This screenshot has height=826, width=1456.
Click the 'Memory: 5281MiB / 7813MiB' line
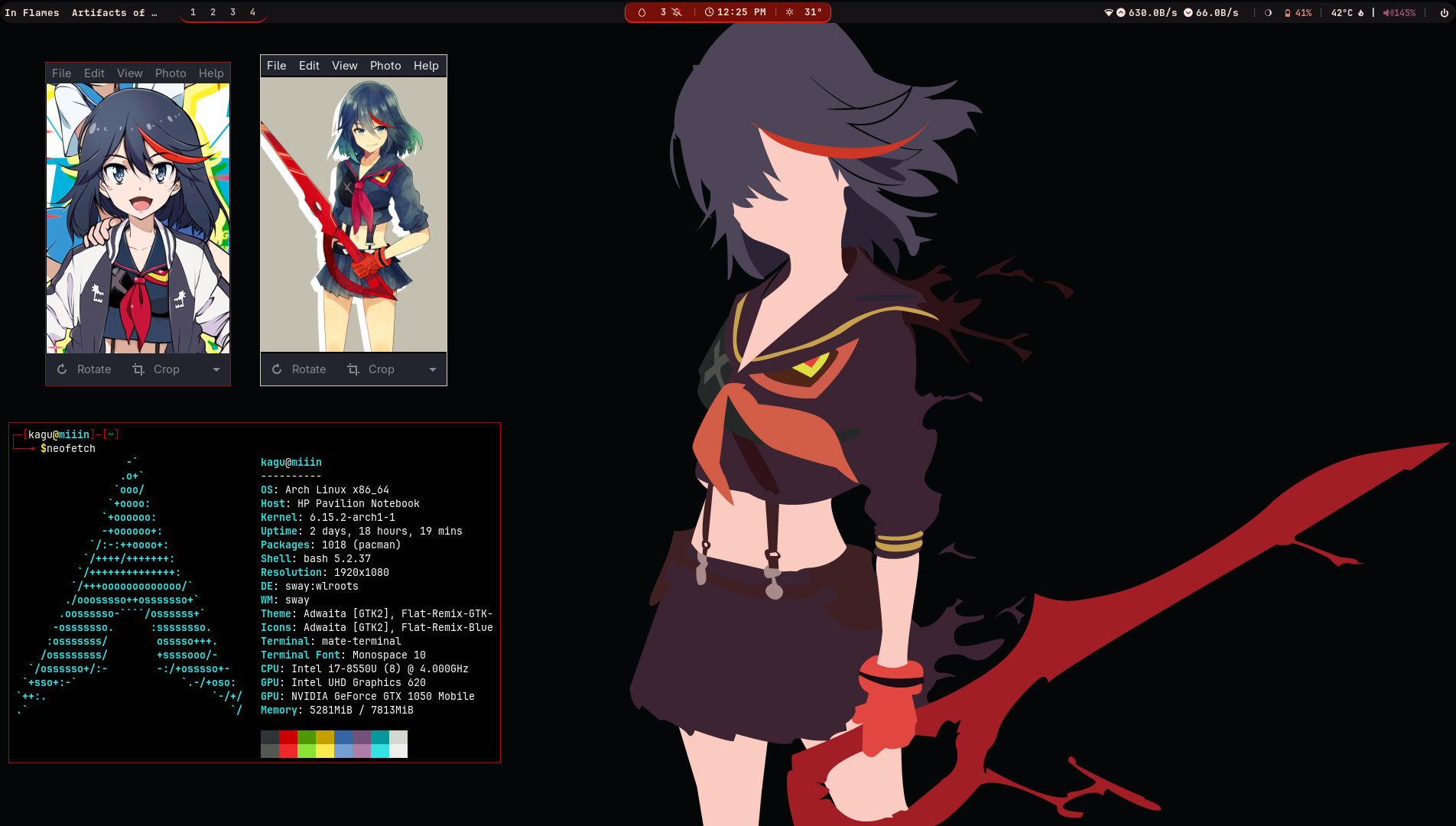click(337, 711)
